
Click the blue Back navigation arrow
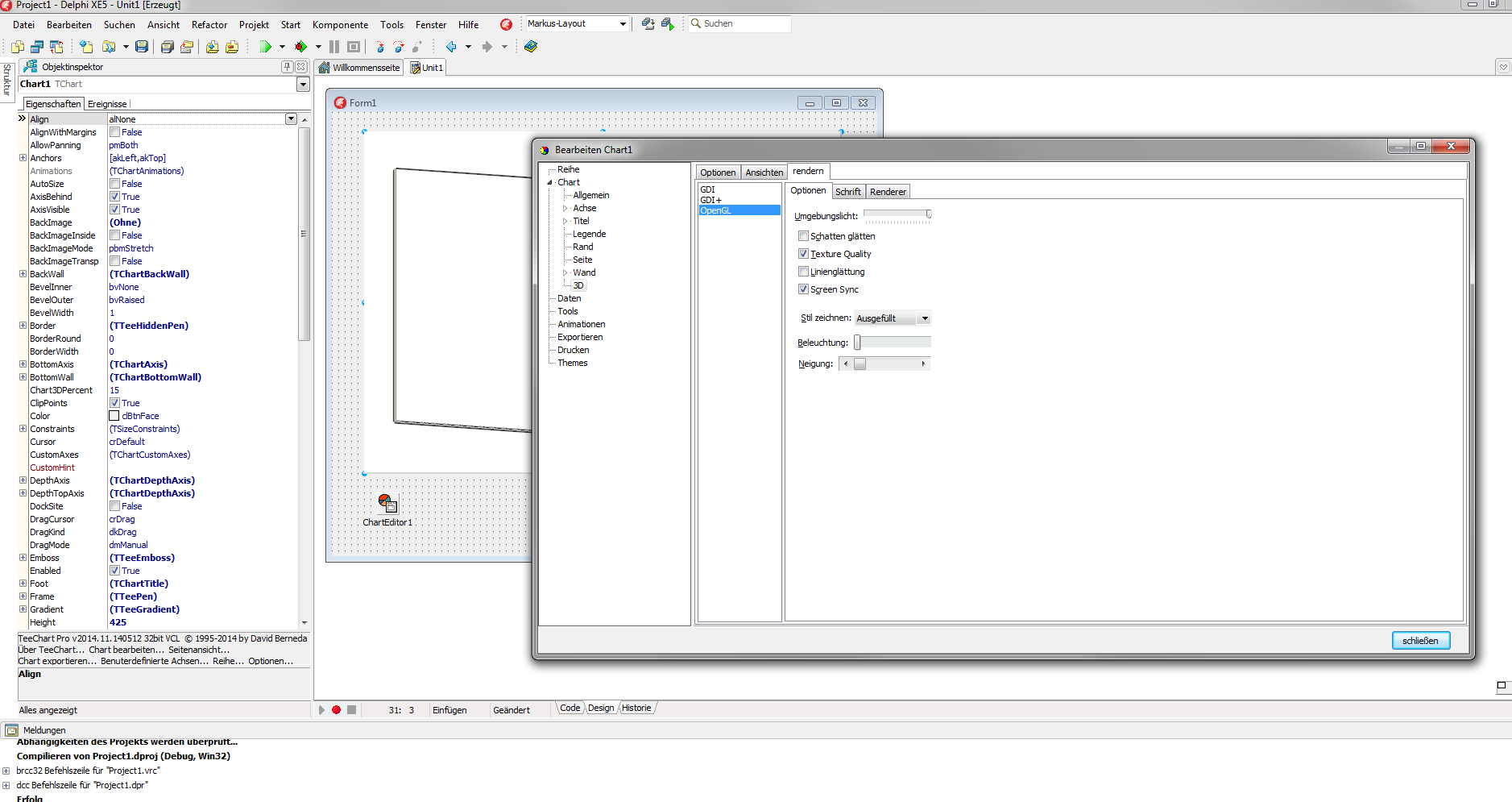(x=451, y=47)
